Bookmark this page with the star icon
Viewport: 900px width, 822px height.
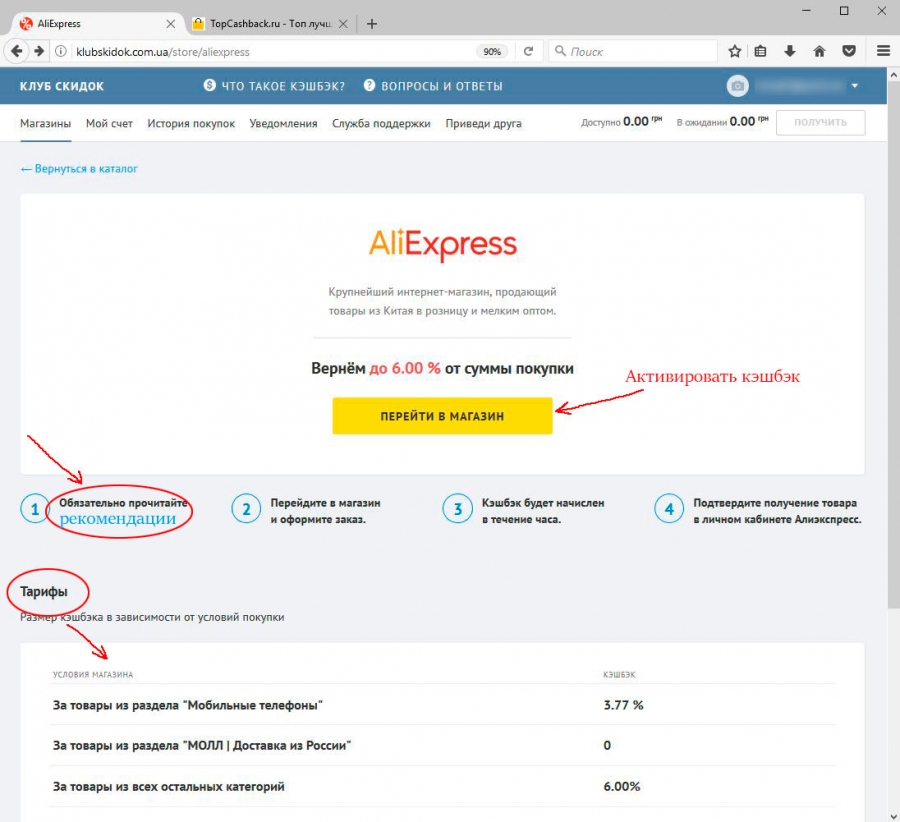(x=735, y=51)
